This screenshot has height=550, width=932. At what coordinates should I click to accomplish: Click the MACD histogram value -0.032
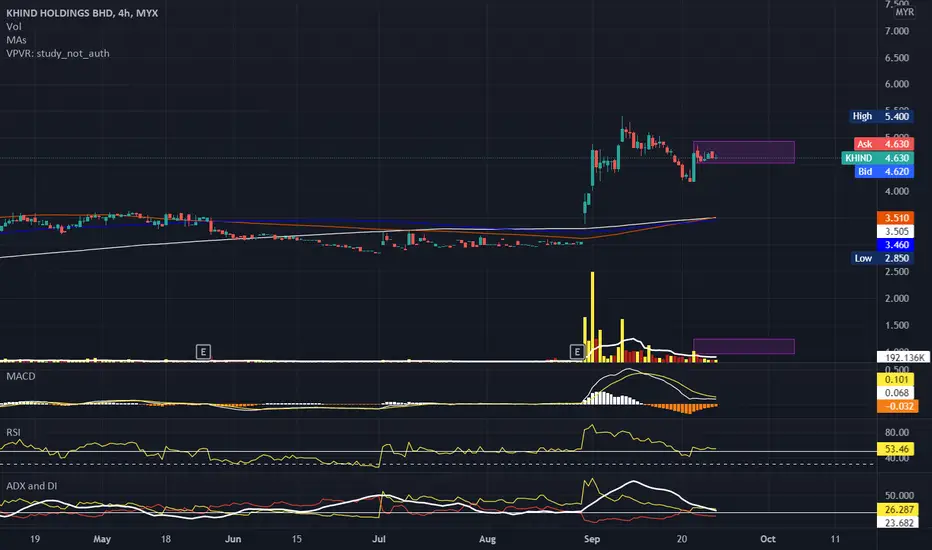(x=898, y=407)
